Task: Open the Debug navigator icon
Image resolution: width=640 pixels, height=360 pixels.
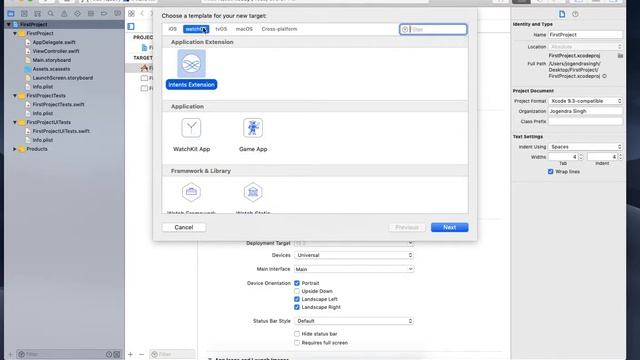Action: click(91, 13)
